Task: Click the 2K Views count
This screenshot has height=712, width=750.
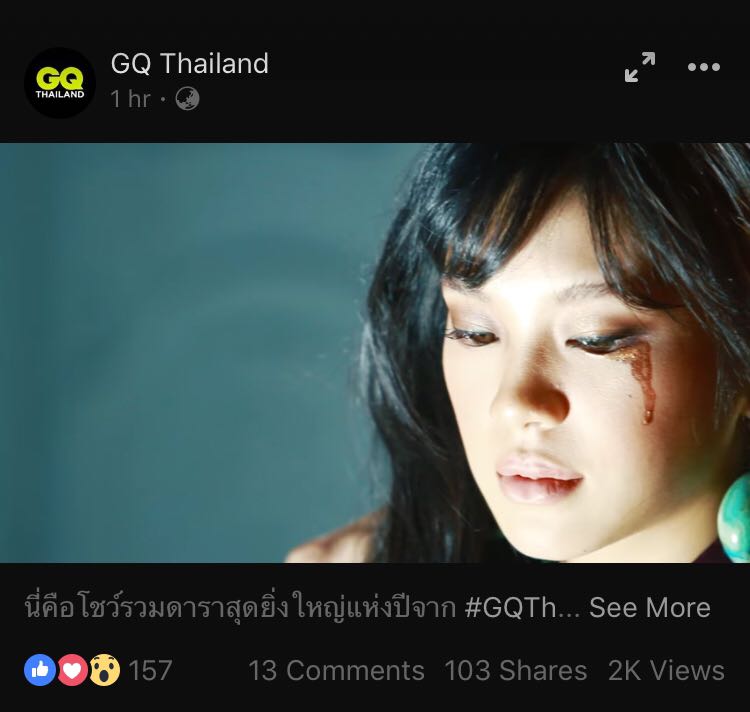Action: click(666, 670)
